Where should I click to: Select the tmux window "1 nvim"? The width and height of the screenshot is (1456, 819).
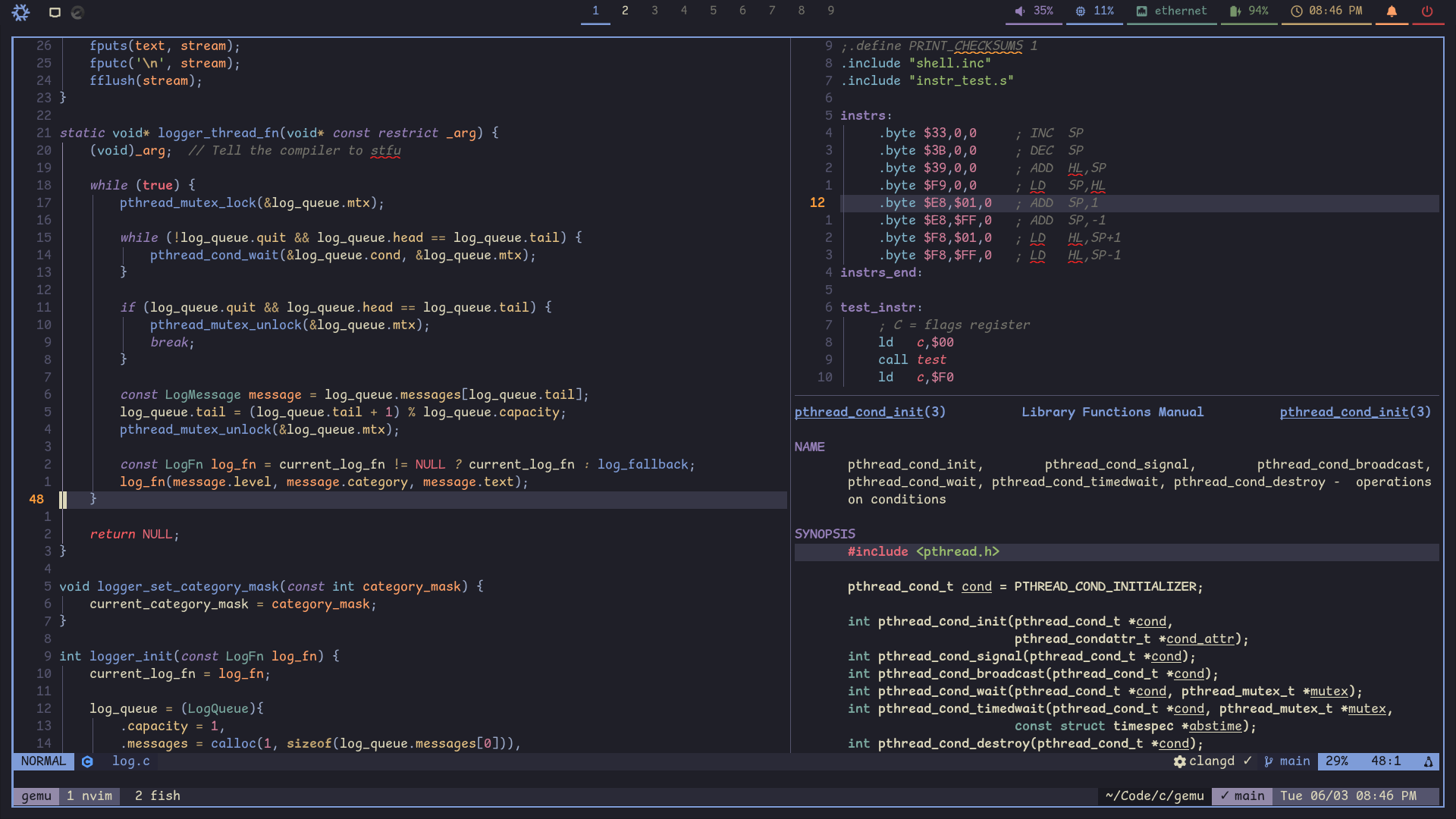pos(89,795)
